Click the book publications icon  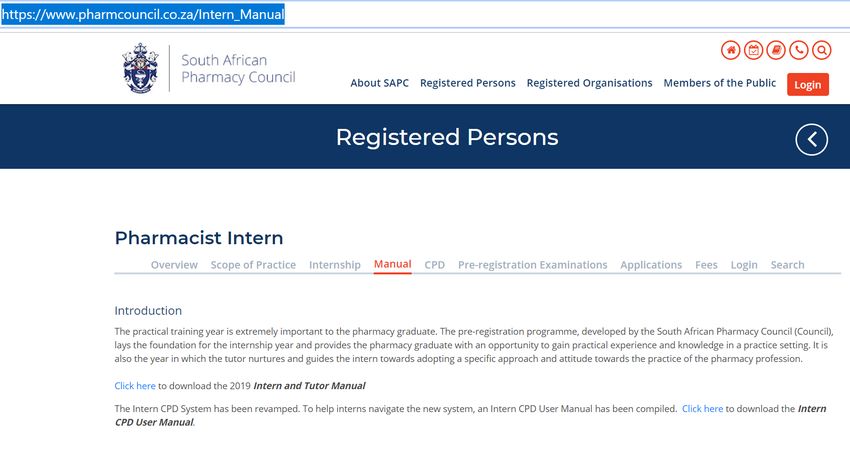click(776, 50)
